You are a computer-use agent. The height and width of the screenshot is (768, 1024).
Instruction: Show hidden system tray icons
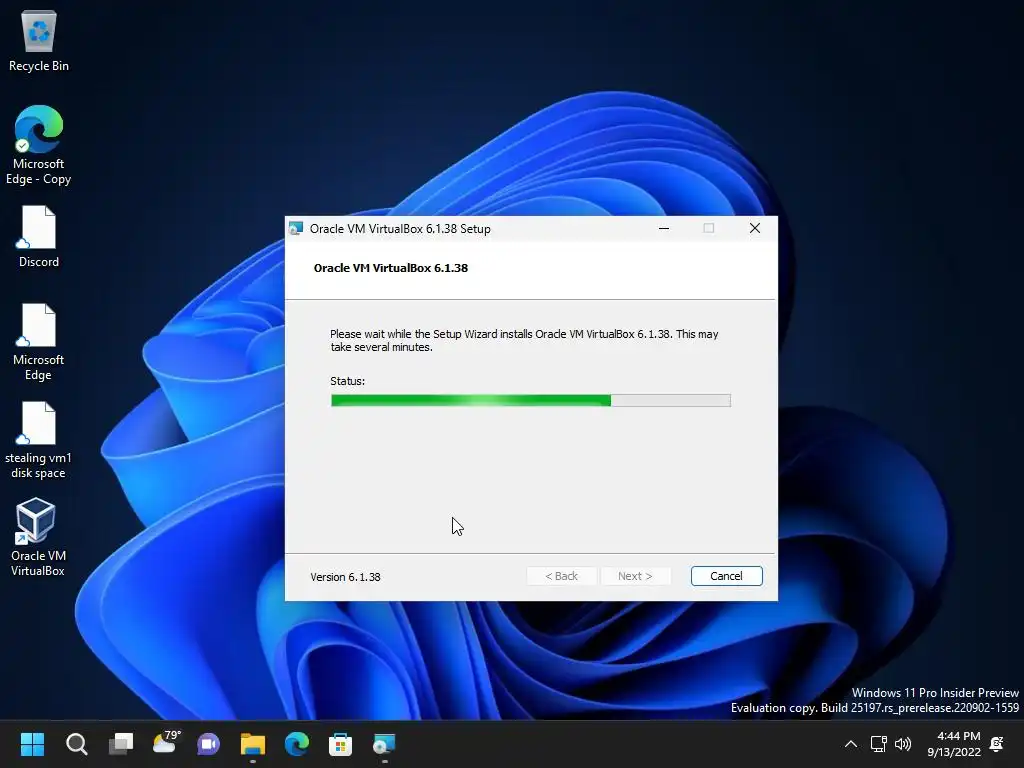click(x=851, y=744)
